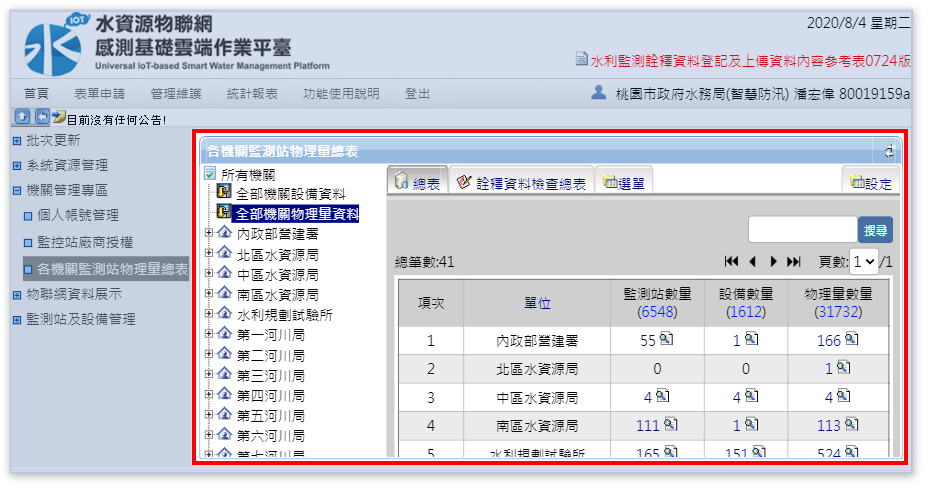Screen dimensions: 929x488
Task: Open 表單申請 menu
Action: click(100, 94)
